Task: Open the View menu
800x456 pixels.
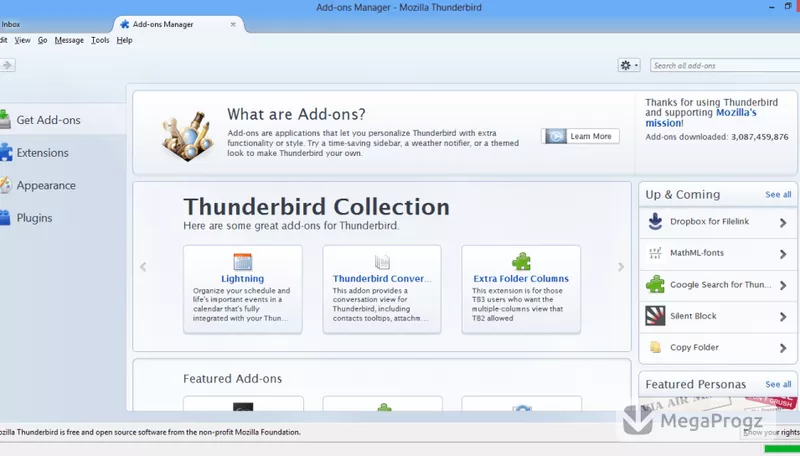Action: [x=22, y=40]
